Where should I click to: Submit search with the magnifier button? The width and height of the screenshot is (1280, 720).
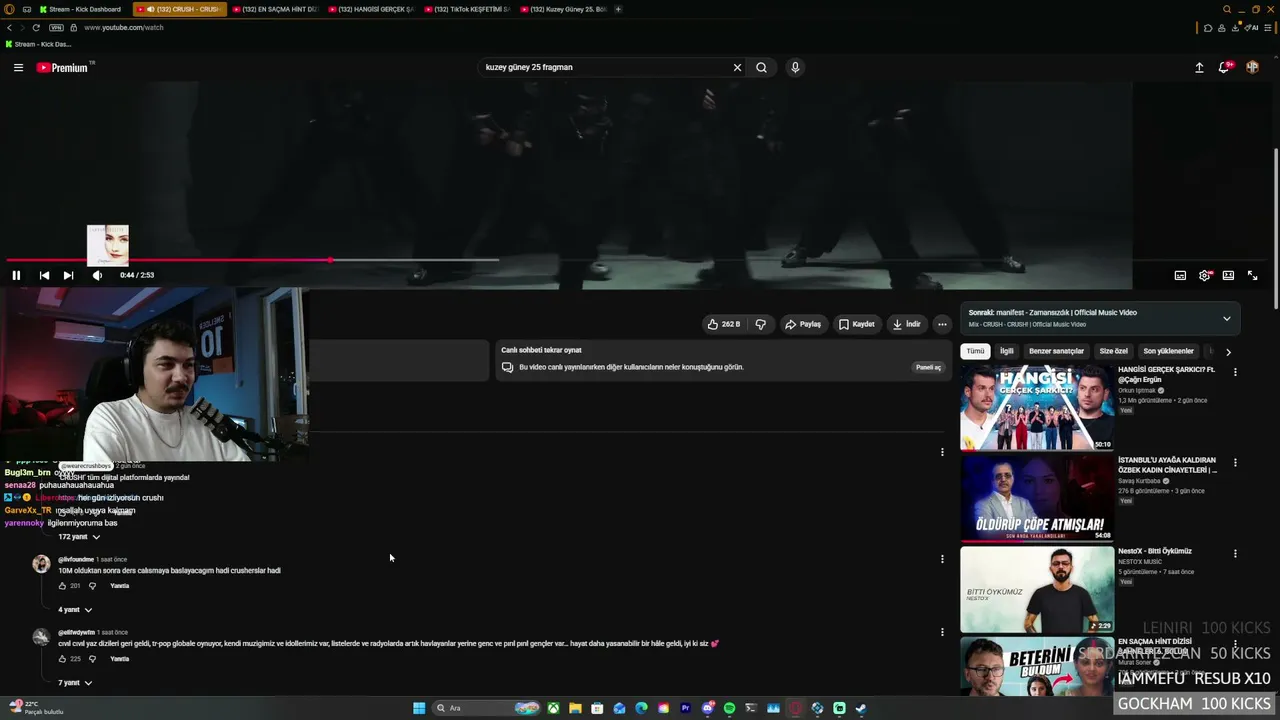[761, 68]
